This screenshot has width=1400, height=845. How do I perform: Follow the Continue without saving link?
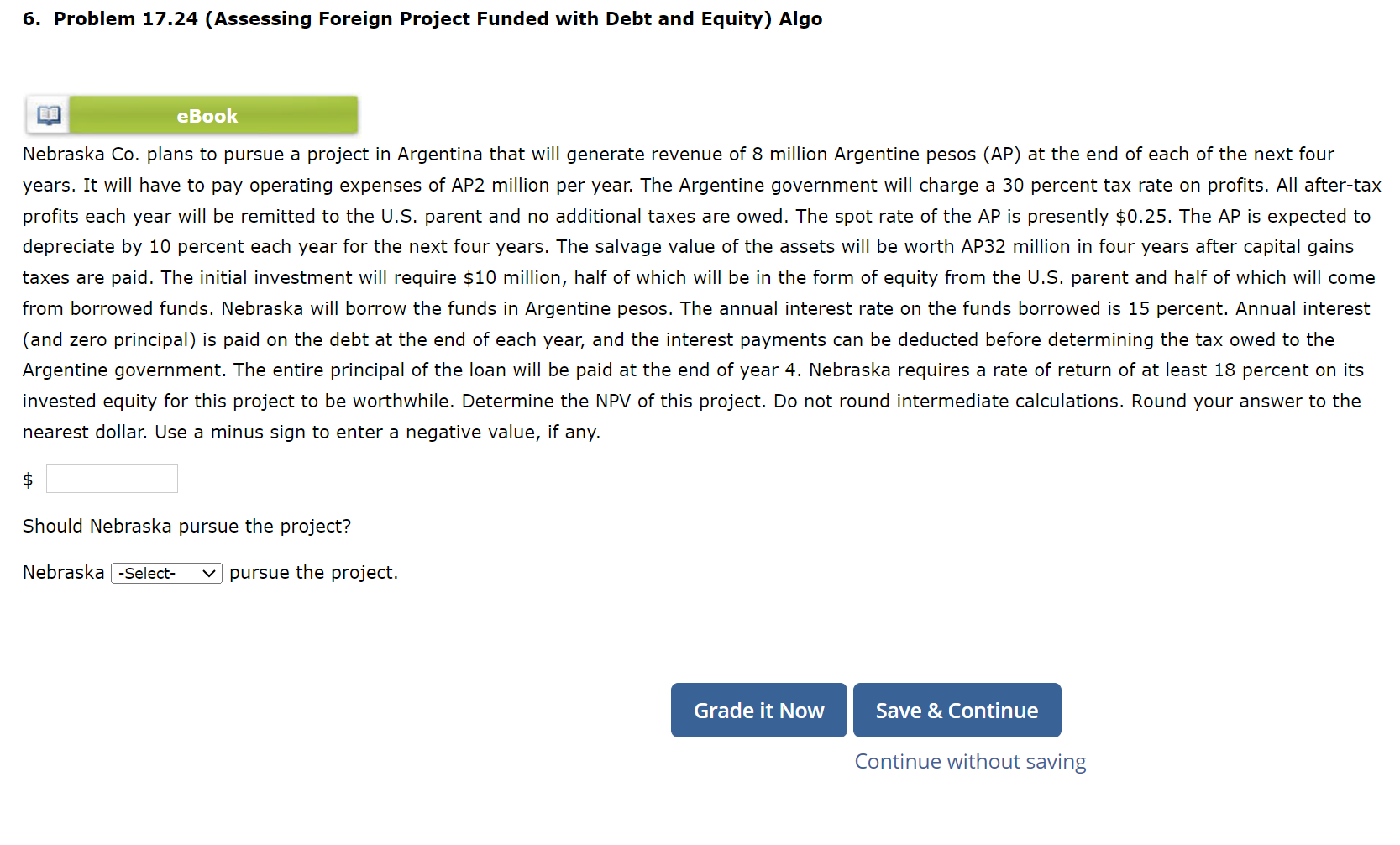coord(970,762)
